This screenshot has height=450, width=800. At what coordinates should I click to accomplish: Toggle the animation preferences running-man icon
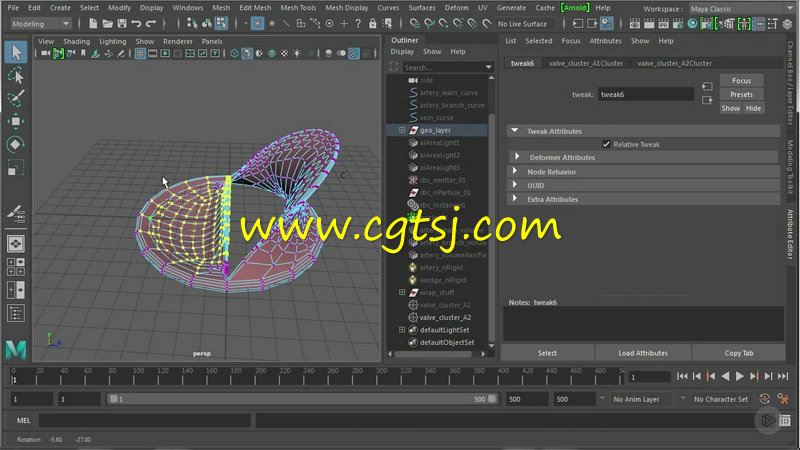[x=783, y=399]
